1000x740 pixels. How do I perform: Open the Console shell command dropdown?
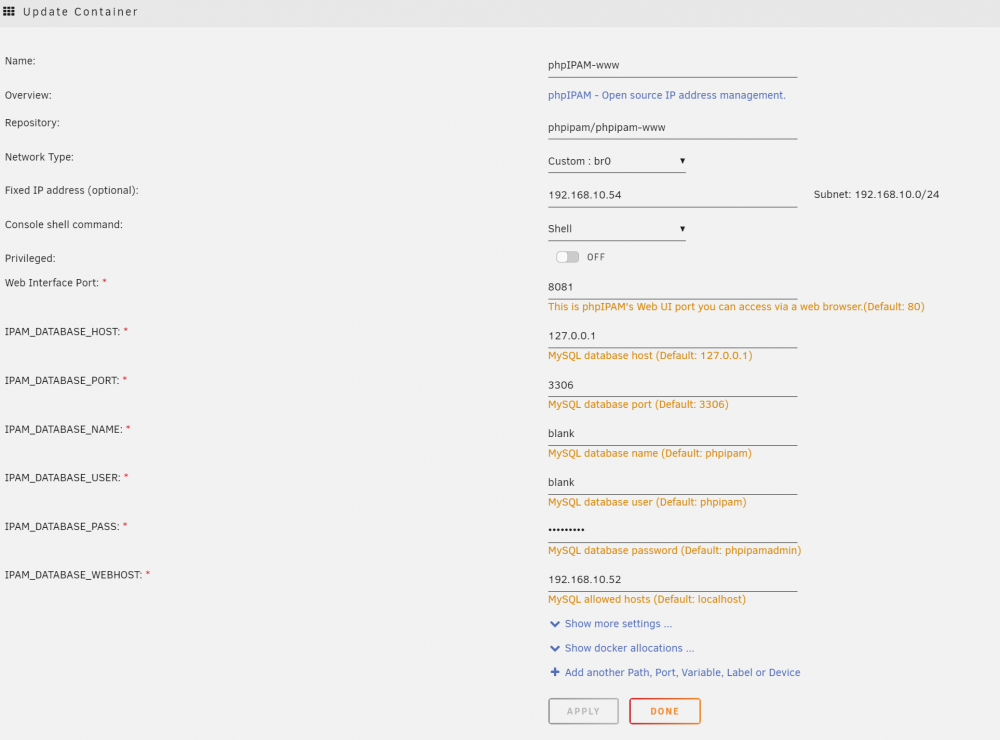pyautogui.click(x=616, y=229)
